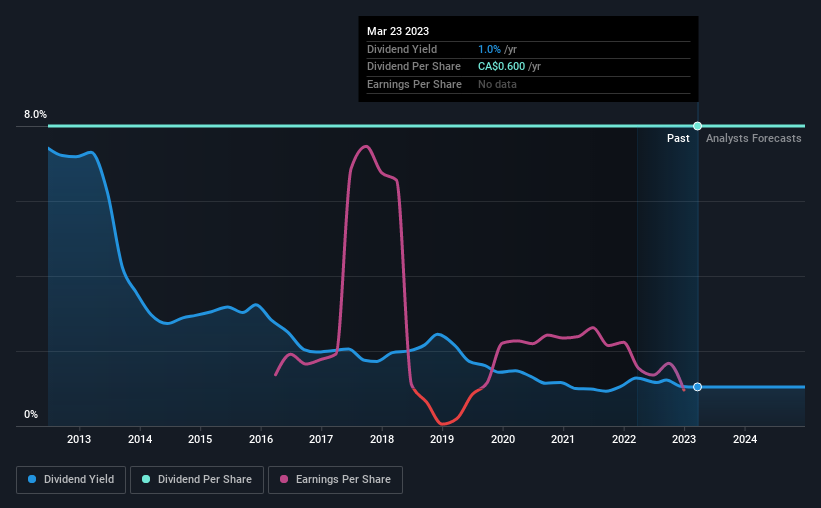The height and width of the screenshot is (508, 821).
Task: Select the 2021 x-axis label
Action: tap(563, 439)
